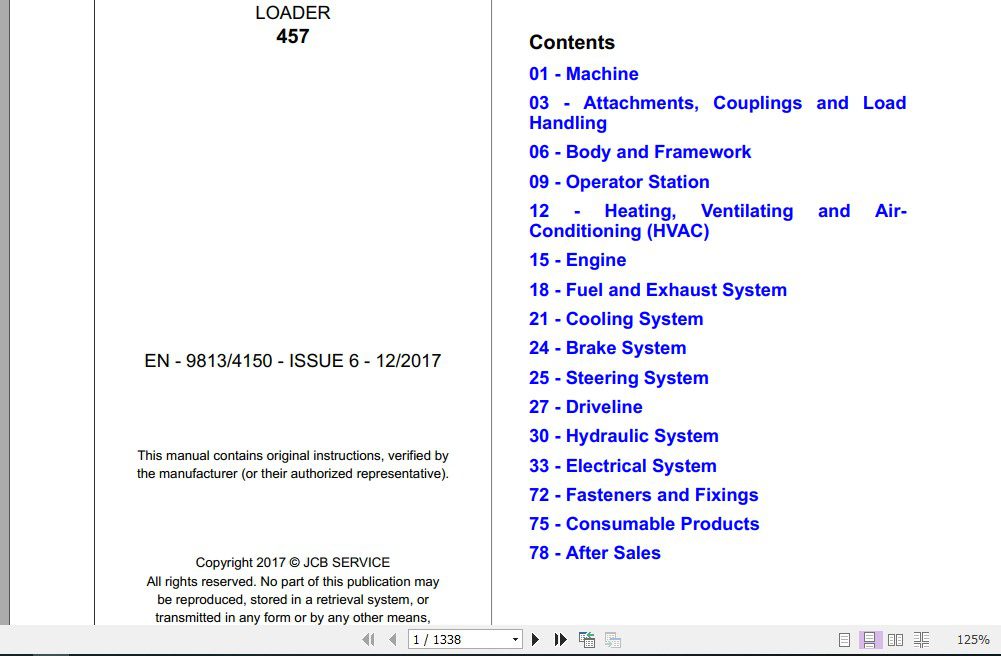Click the next view navigation icon
The width and height of the screenshot is (1001, 656).
613,639
